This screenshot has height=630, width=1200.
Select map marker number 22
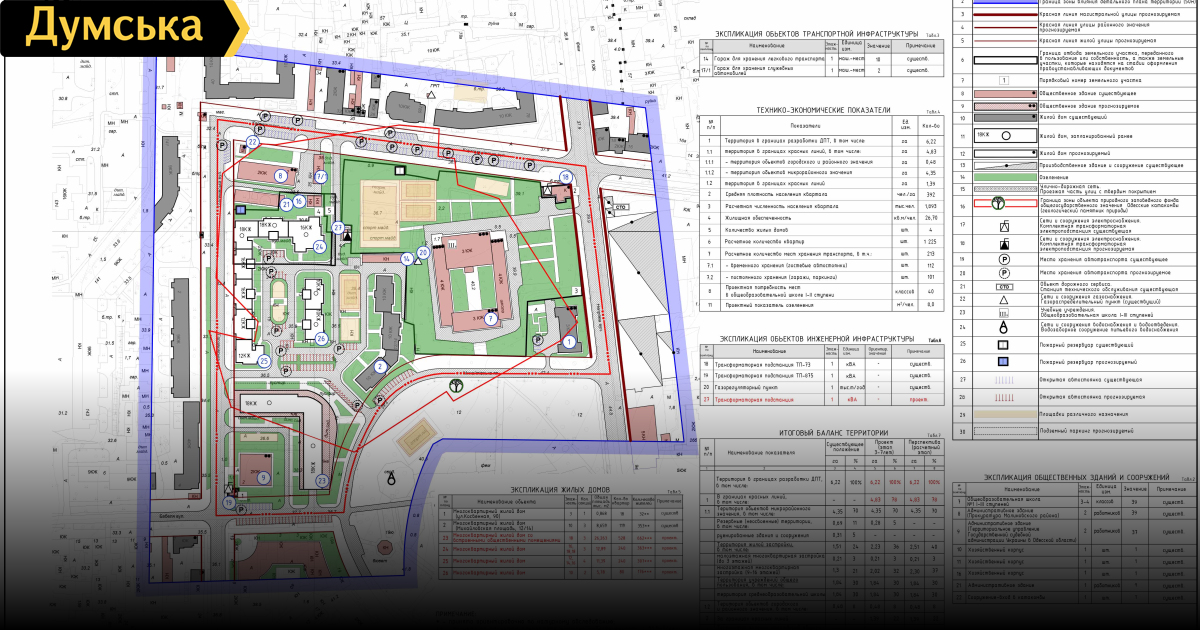tap(253, 142)
